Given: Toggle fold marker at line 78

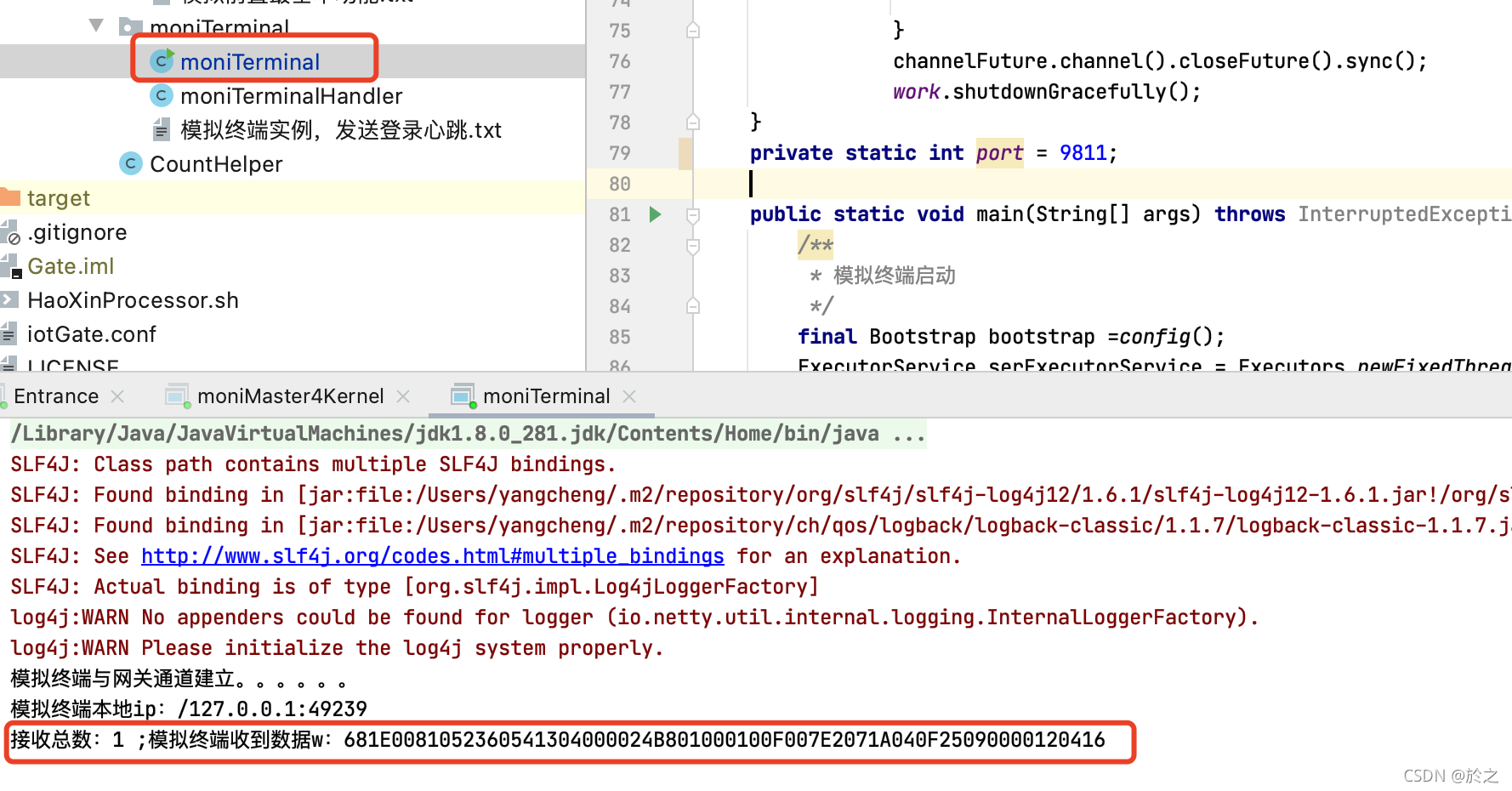Looking at the screenshot, I should (693, 122).
